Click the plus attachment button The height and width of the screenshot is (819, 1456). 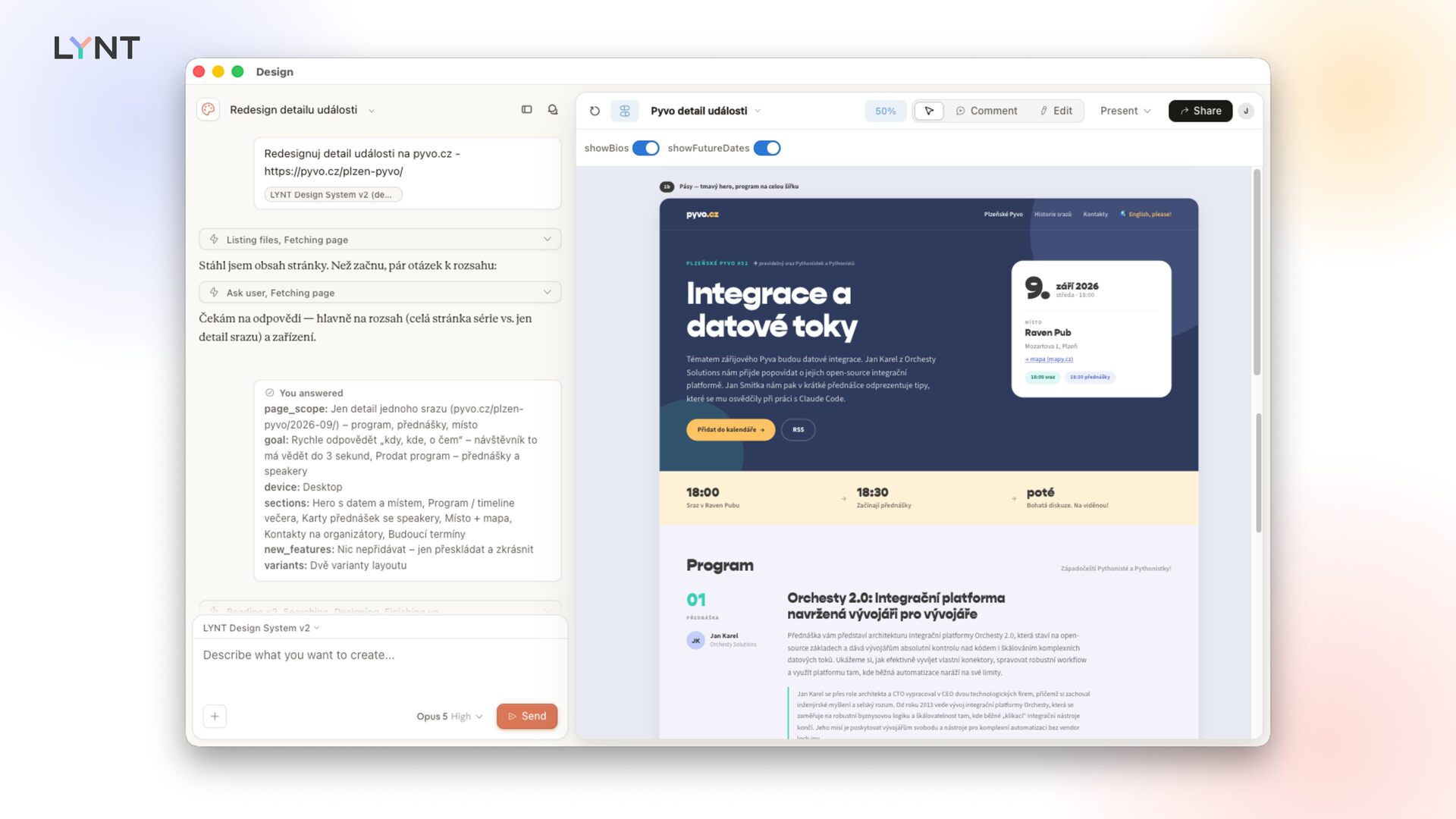[x=215, y=716]
